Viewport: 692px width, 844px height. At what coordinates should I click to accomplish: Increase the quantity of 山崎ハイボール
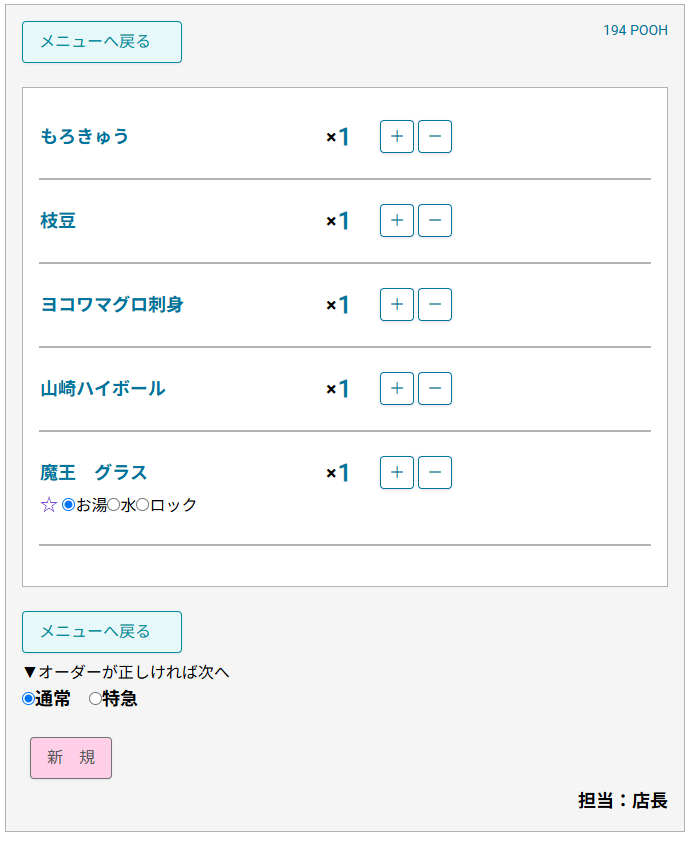(x=396, y=388)
